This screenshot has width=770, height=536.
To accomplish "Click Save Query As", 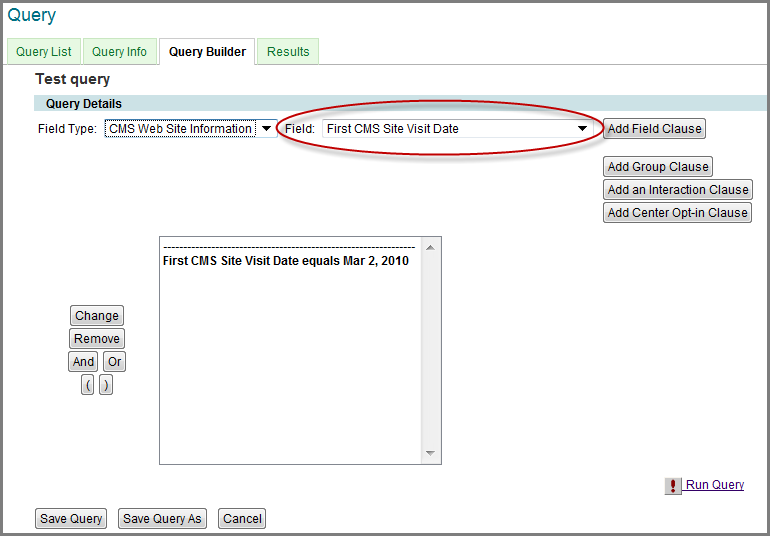I will click(162, 519).
